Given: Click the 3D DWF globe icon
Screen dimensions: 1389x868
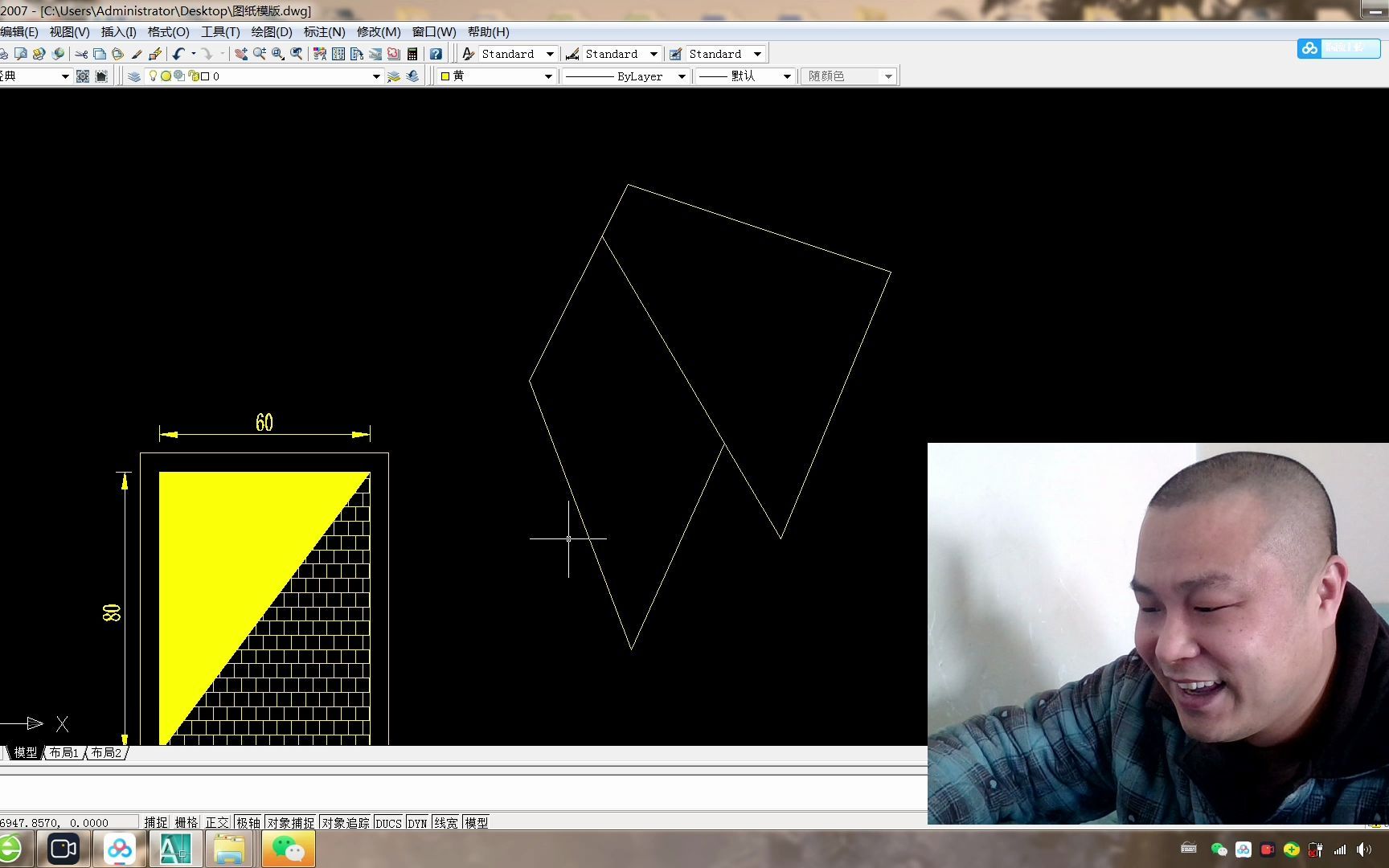Looking at the screenshot, I should coord(58,54).
